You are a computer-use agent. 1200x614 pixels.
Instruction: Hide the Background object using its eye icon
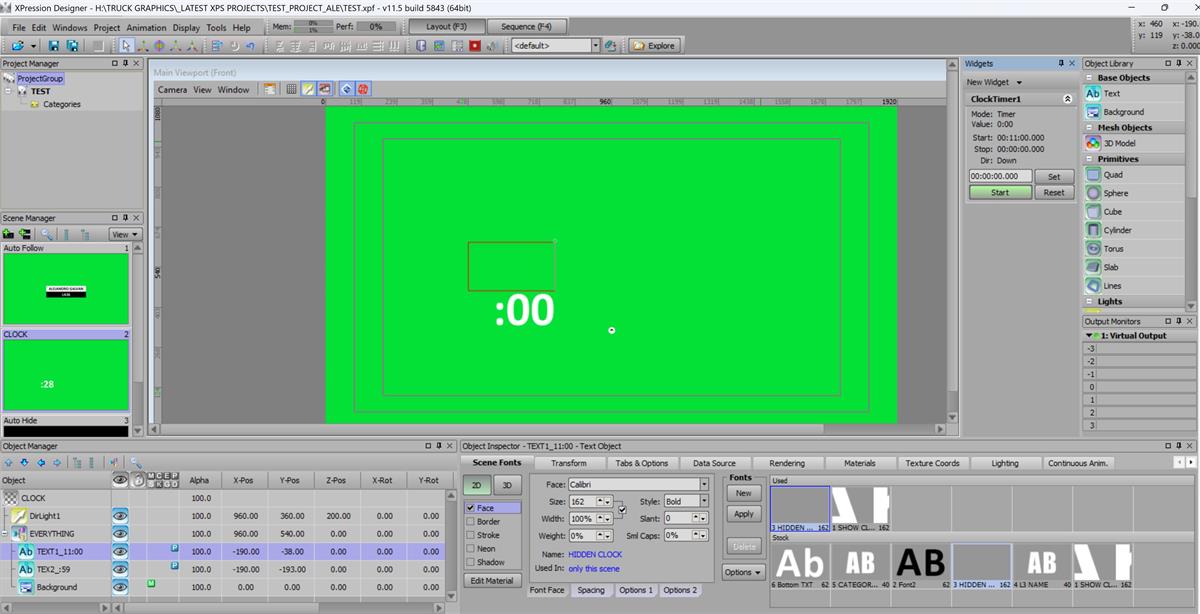tap(120, 587)
